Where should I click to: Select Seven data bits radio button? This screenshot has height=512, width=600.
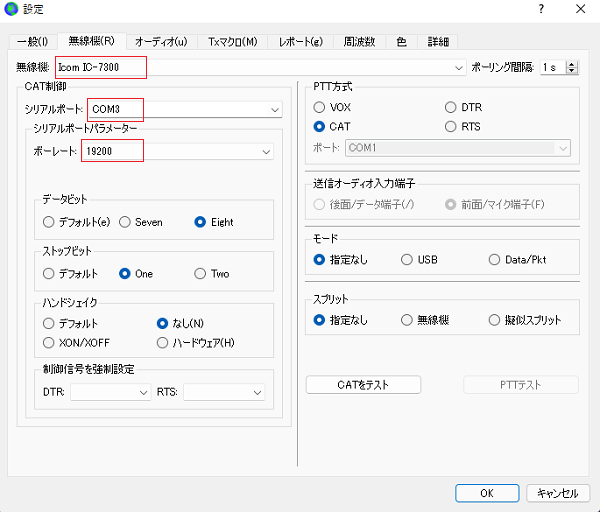126,222
